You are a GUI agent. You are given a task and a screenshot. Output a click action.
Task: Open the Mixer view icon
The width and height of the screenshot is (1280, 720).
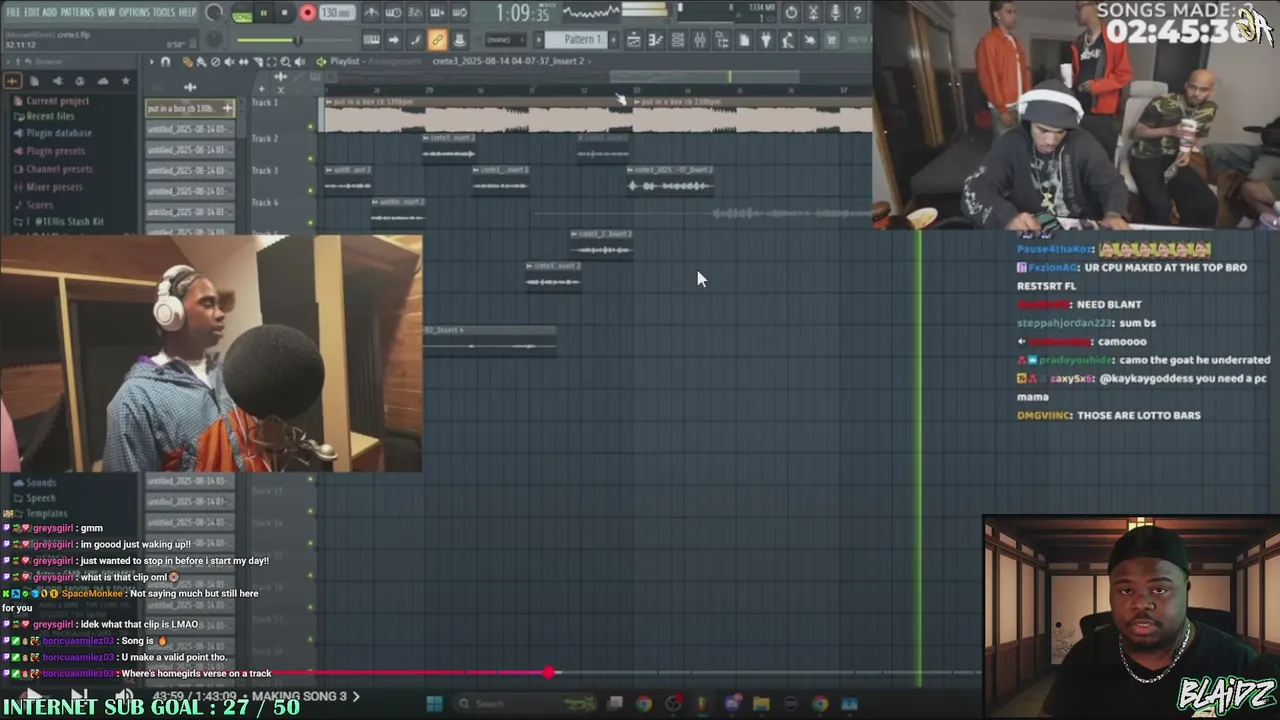[x=700, y=40]
